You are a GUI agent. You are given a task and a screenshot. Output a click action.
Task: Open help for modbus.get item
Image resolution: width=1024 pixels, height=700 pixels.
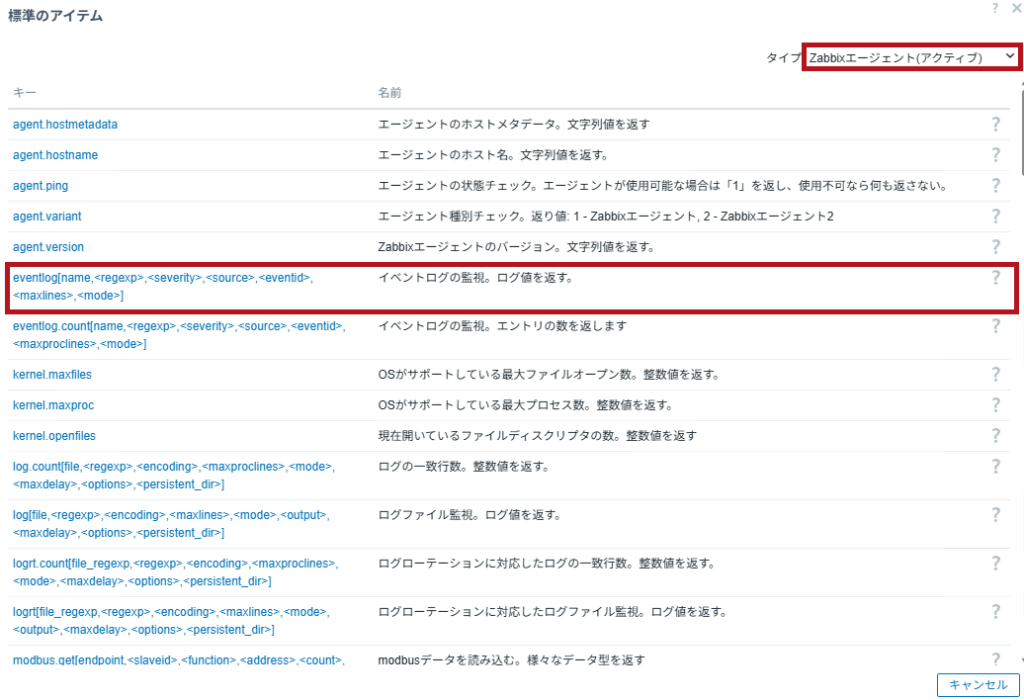coord(996,661)
